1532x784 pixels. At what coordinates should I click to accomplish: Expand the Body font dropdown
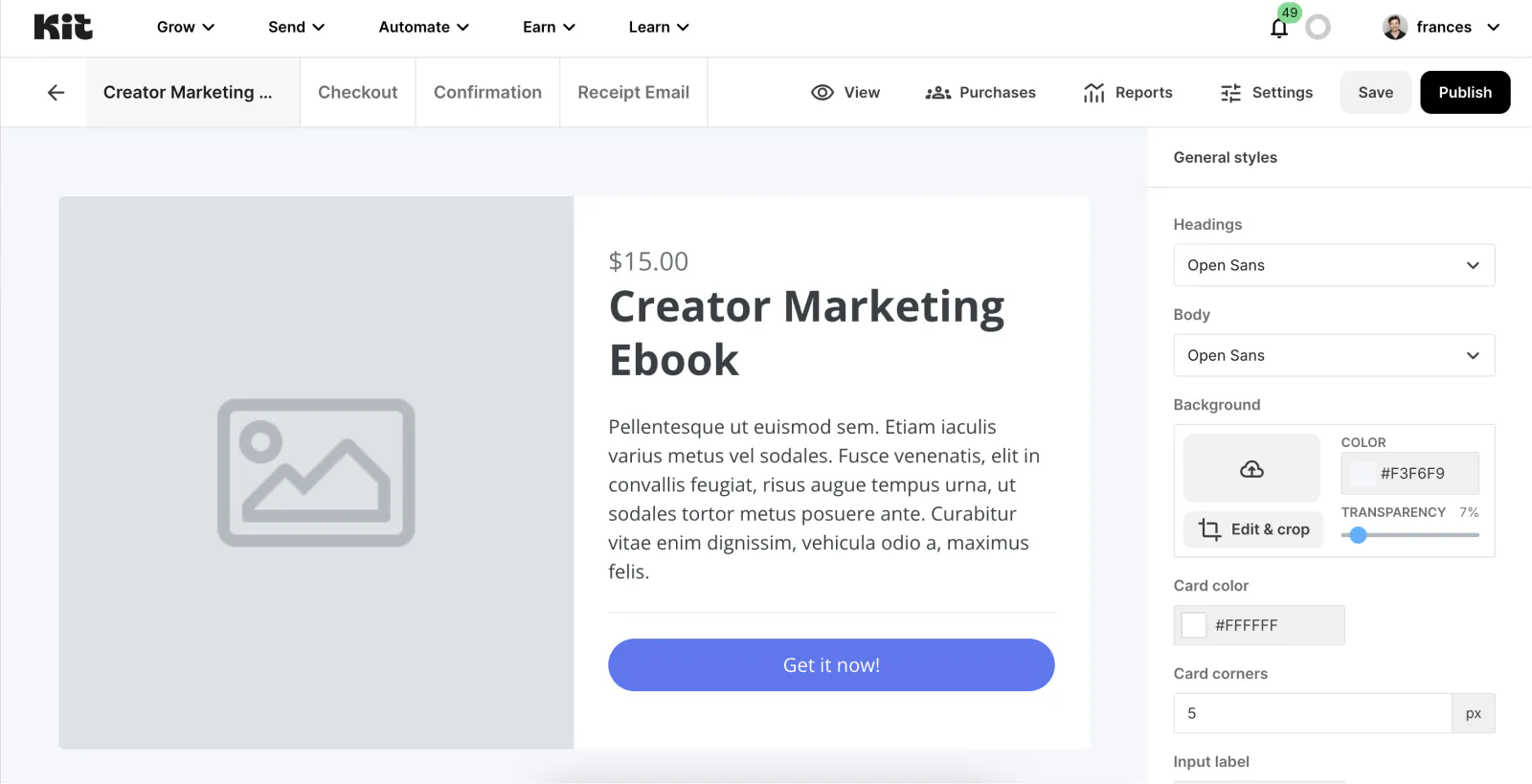pos(1334,355)
